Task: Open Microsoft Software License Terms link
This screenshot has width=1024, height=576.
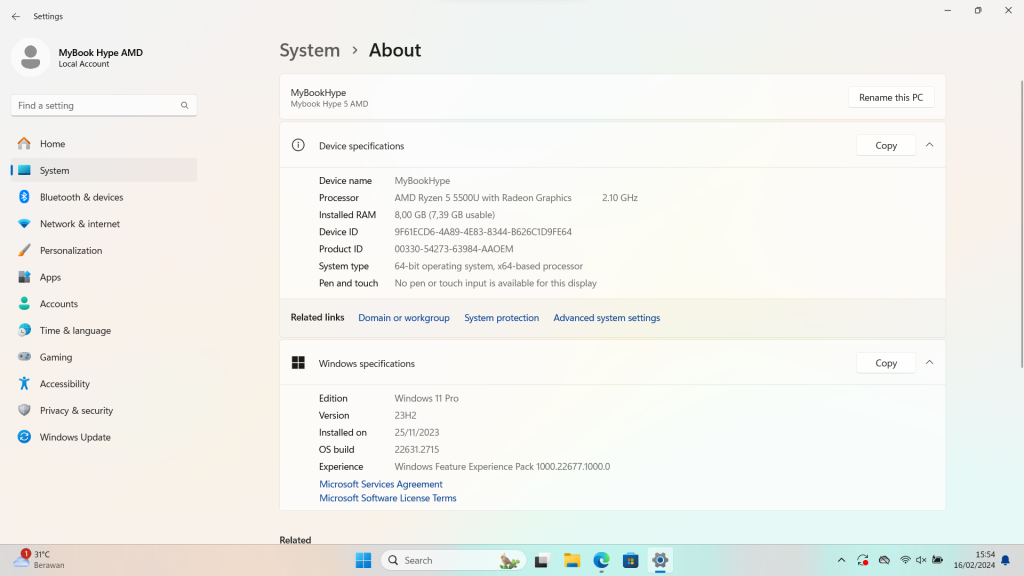Action: point(387,498)
